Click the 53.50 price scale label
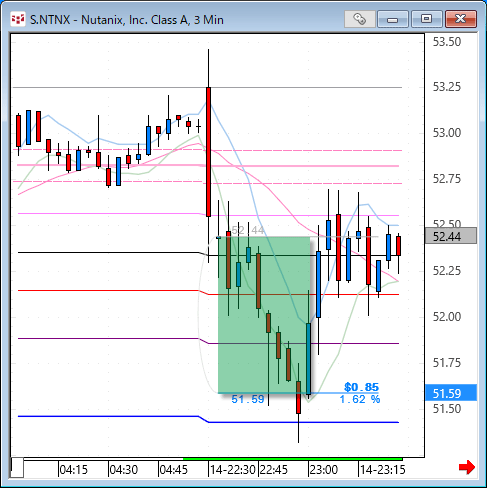This screenshot has height=488, width=487. click(447, 42)
